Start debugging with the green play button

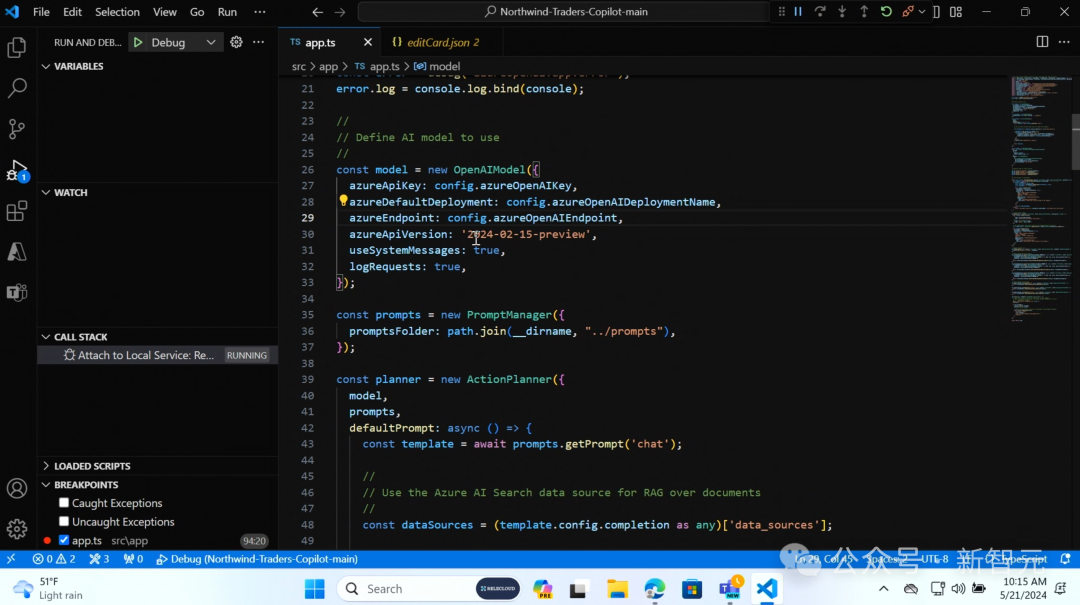click(x=139, y=42)
